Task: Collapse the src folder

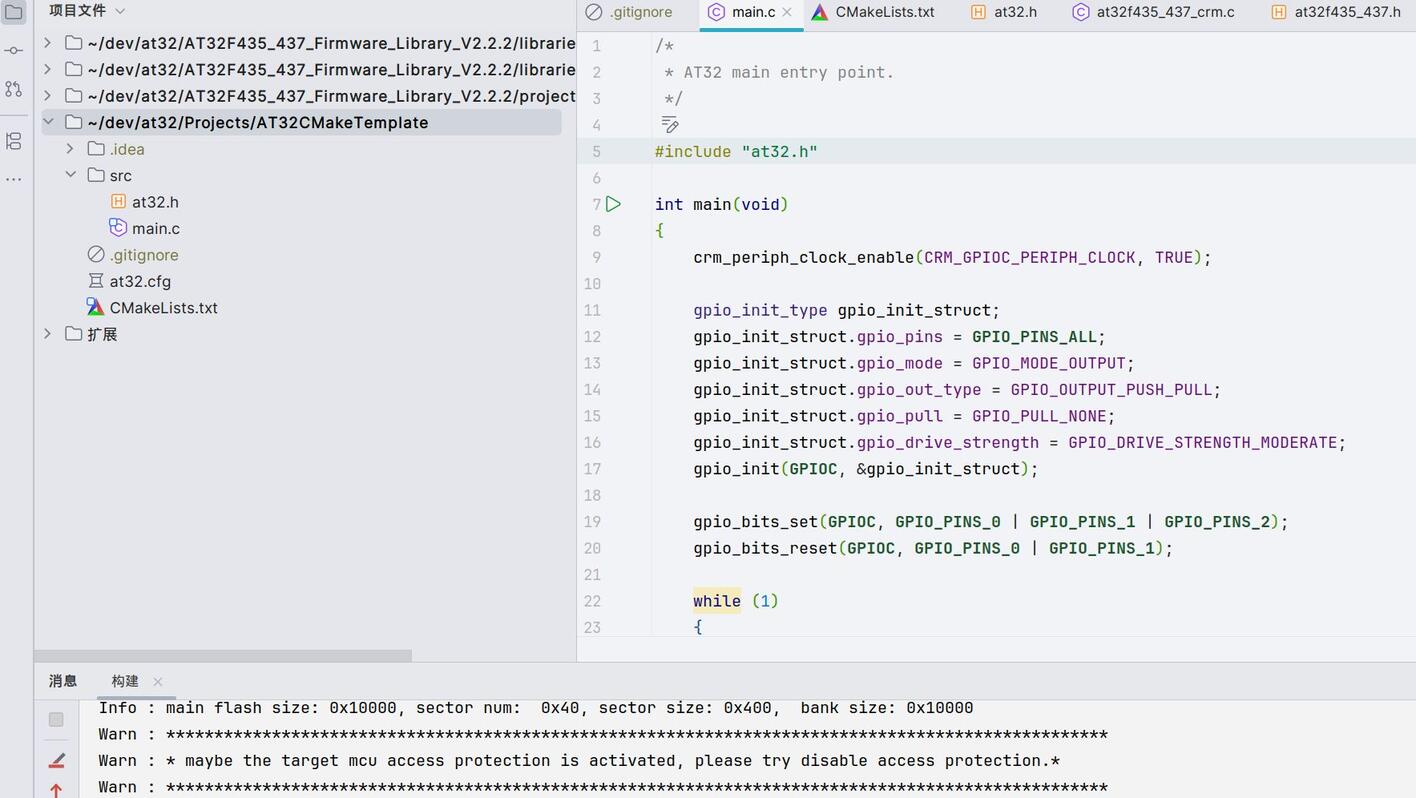Action: 70,175
